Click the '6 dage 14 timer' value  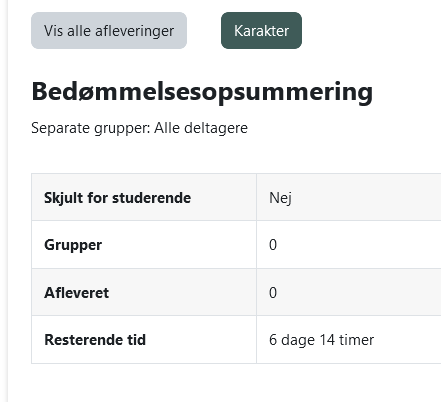tap(321, 340)
